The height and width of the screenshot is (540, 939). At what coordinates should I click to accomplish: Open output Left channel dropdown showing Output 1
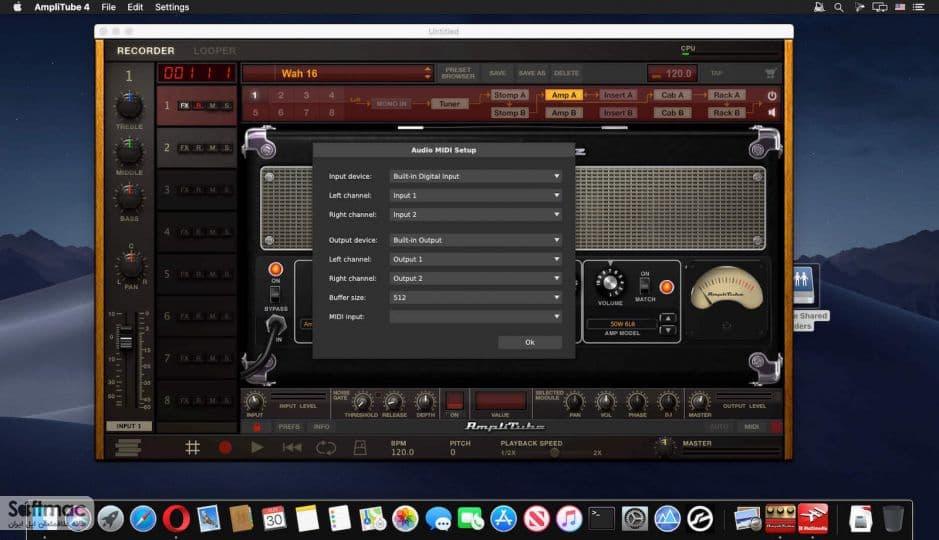[x=475, y=259]
